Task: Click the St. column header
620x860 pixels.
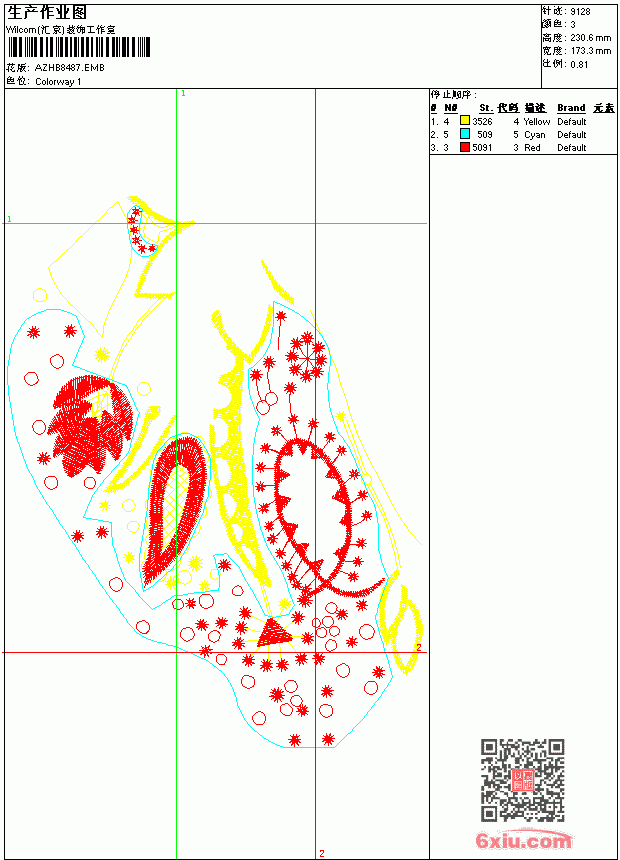Action: point(486,108)
